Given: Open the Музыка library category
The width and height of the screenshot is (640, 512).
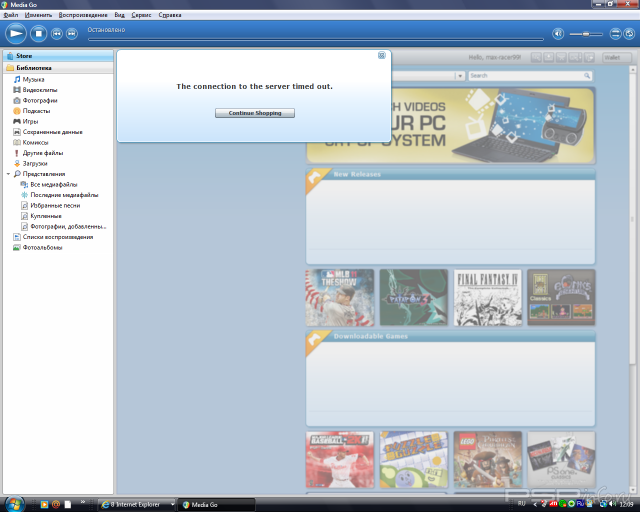Looking at the screenshot, I should [x=33, y=78].
